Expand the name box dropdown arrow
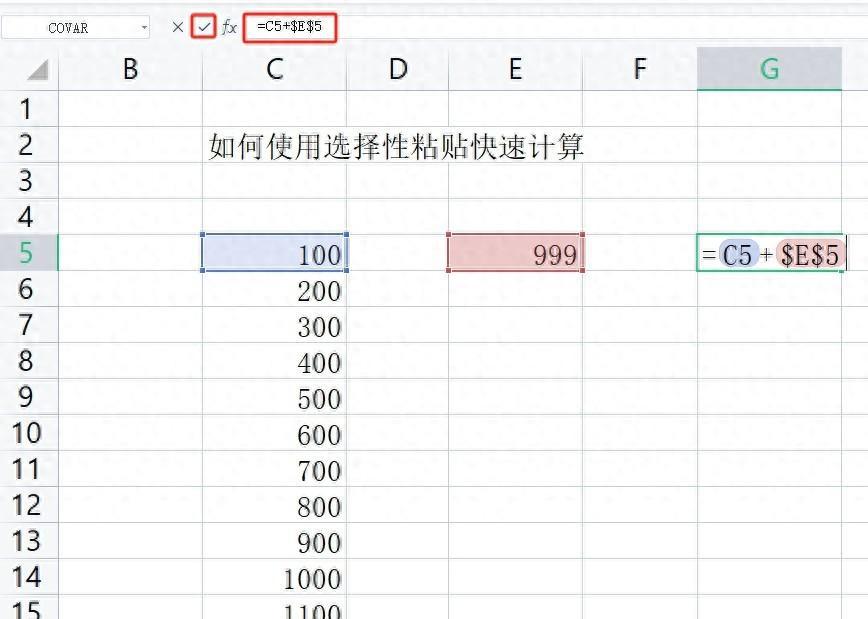The image size is (868, 619). click(x=144, y=27)
